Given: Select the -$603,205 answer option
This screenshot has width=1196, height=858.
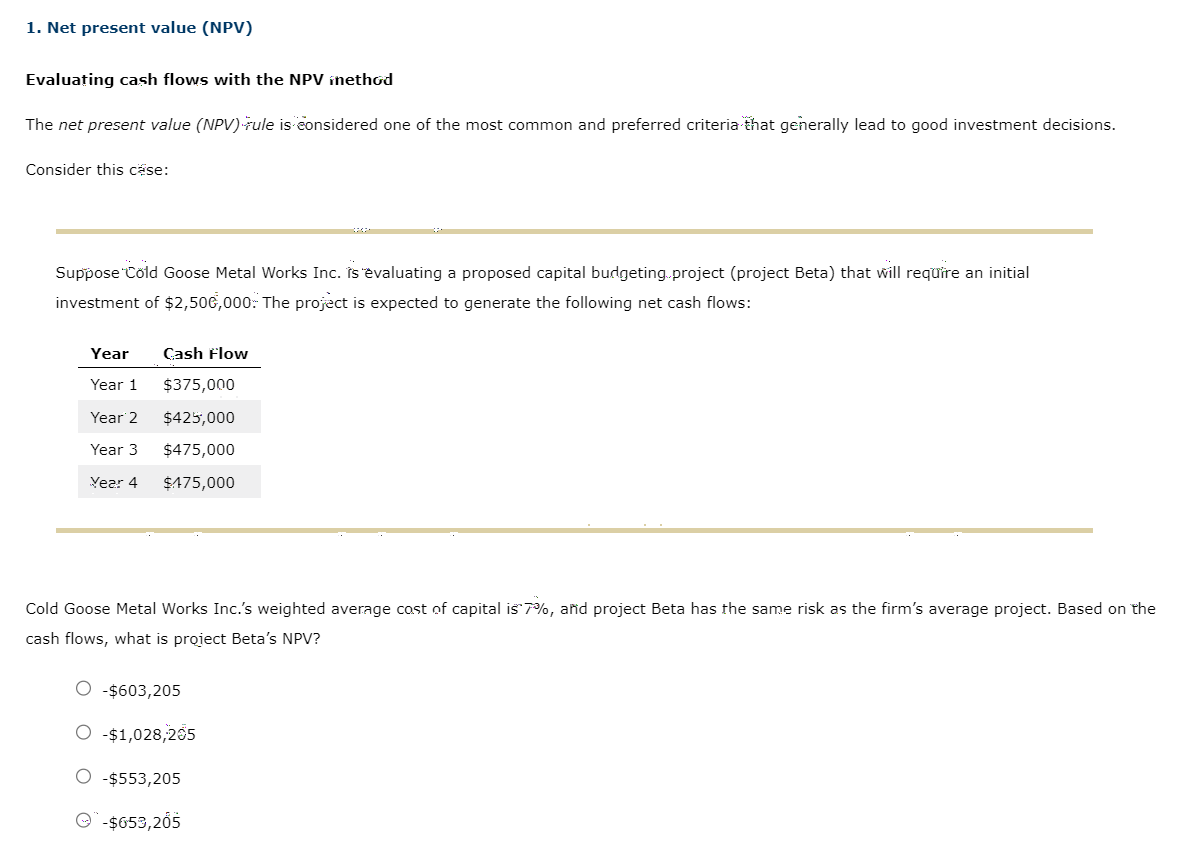Looking at the screenshot, I should pyautogui.click(x=84, y=690).
